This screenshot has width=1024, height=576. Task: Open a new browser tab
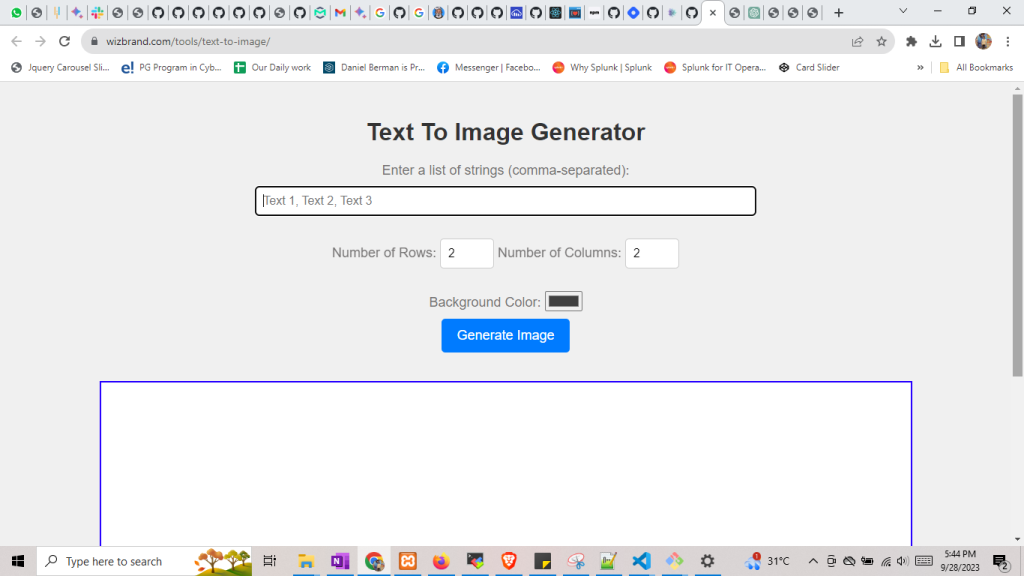[838, 13]
